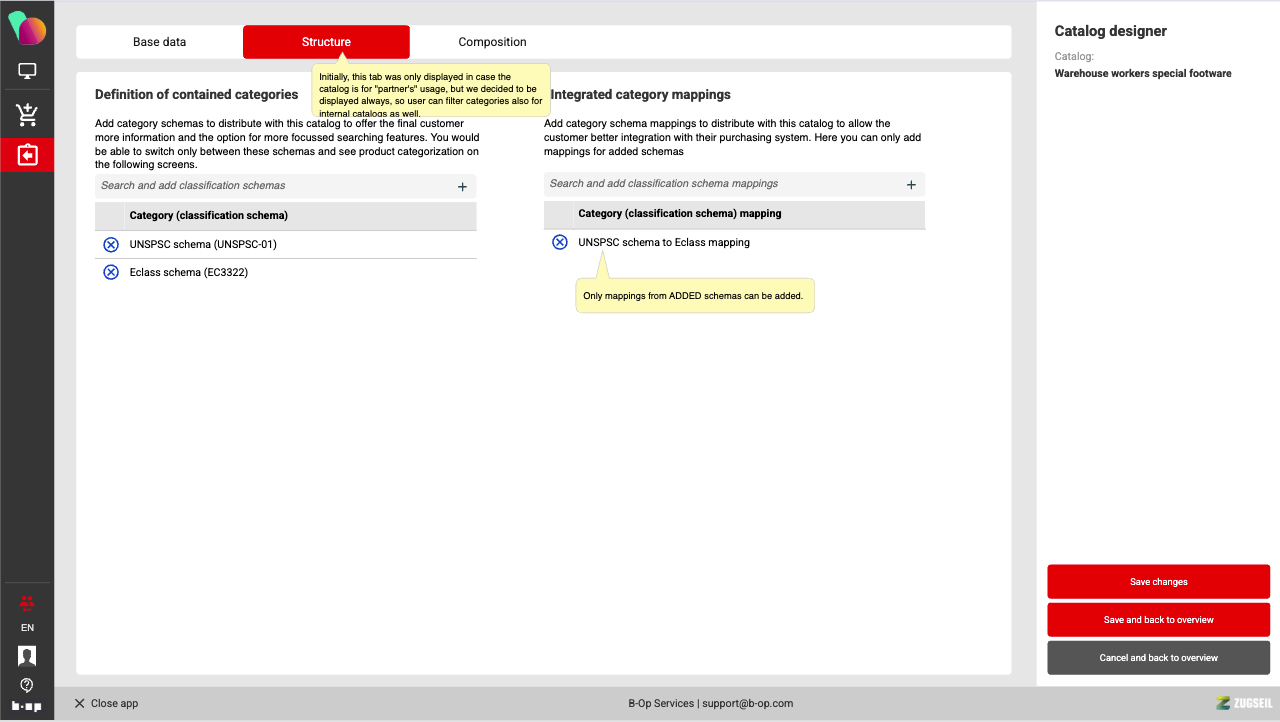Image resolution: width=1280 pixels, height=722 pixels.
Task: Select the red catalog import sidebar icon
Action: pos(27,155)
